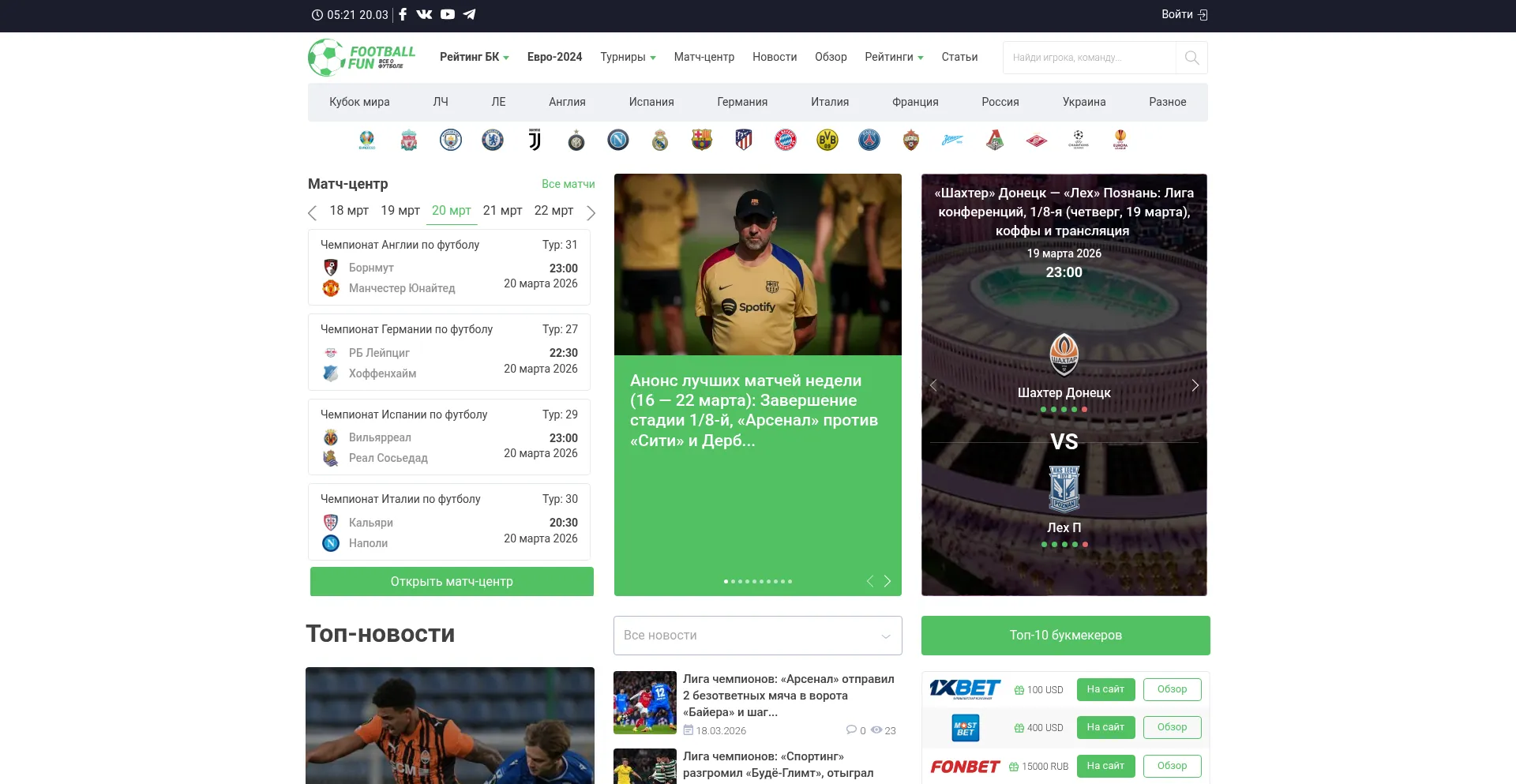Open the Atletico Madrid crest
The height and width of the screenshot is (784, 1516).
click(744, 140)
